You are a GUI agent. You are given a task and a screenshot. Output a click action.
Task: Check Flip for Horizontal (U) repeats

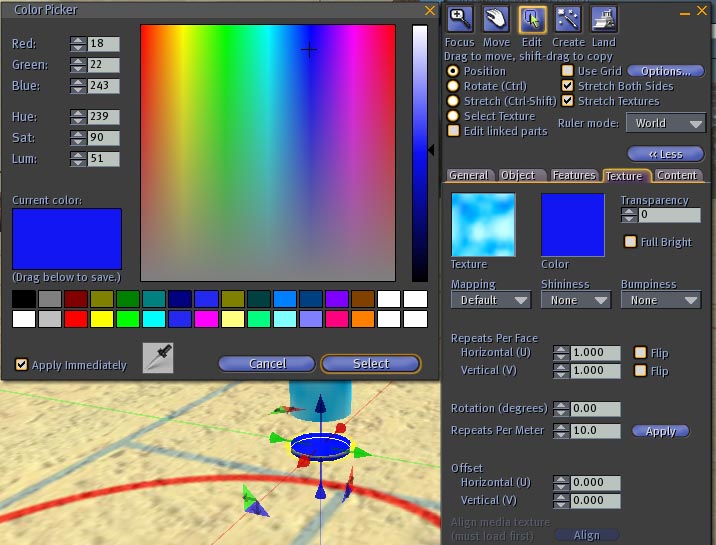(640, 352)
